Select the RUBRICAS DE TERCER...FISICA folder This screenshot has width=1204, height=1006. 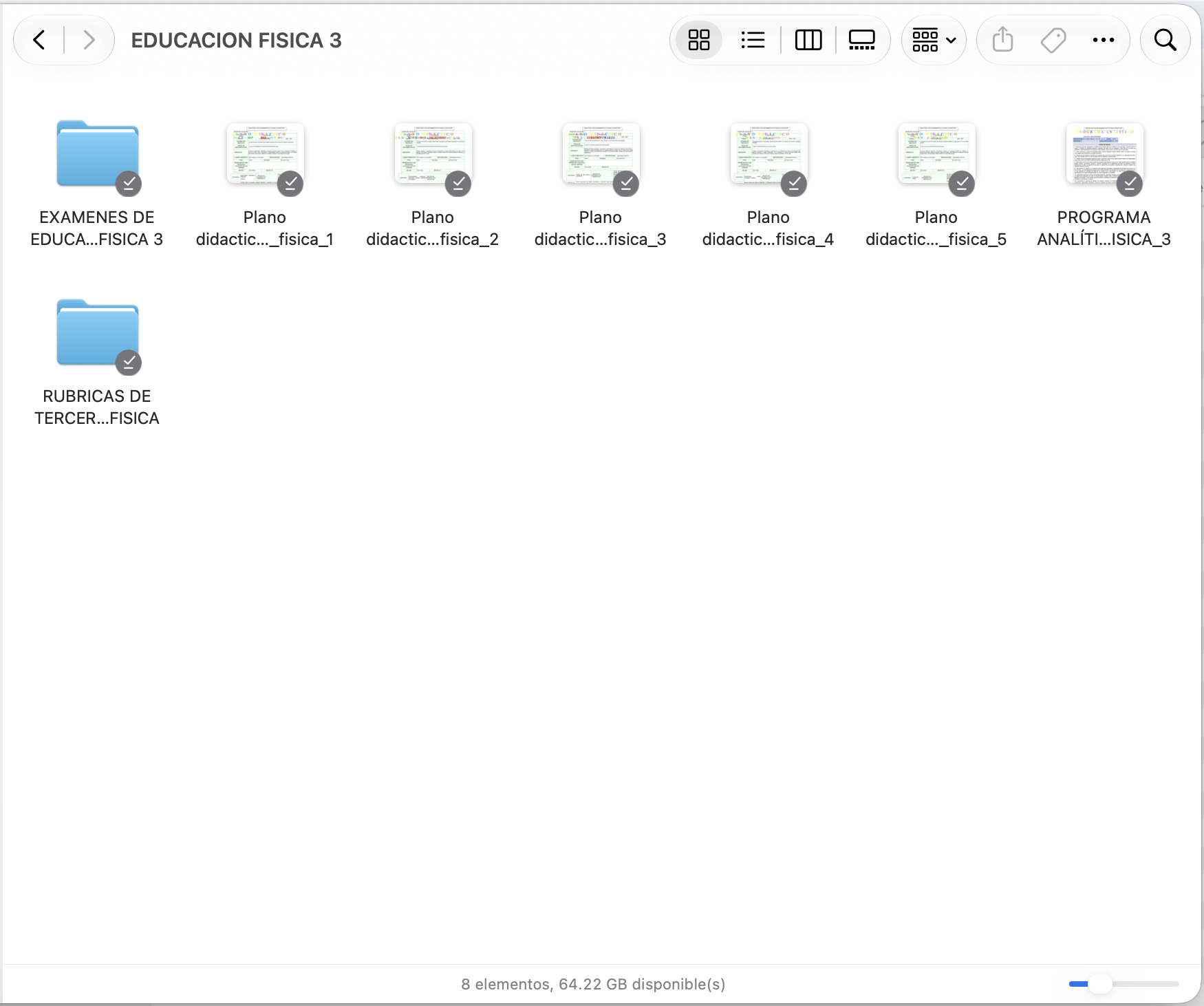98,333
